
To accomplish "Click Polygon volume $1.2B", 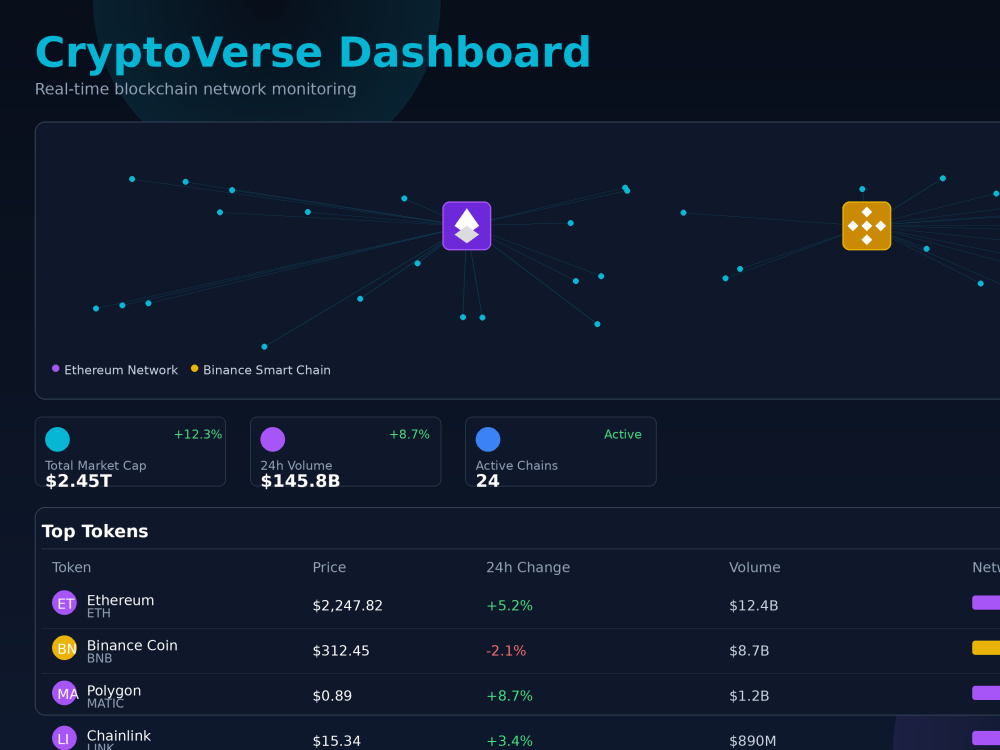I will tap(749, 696).
